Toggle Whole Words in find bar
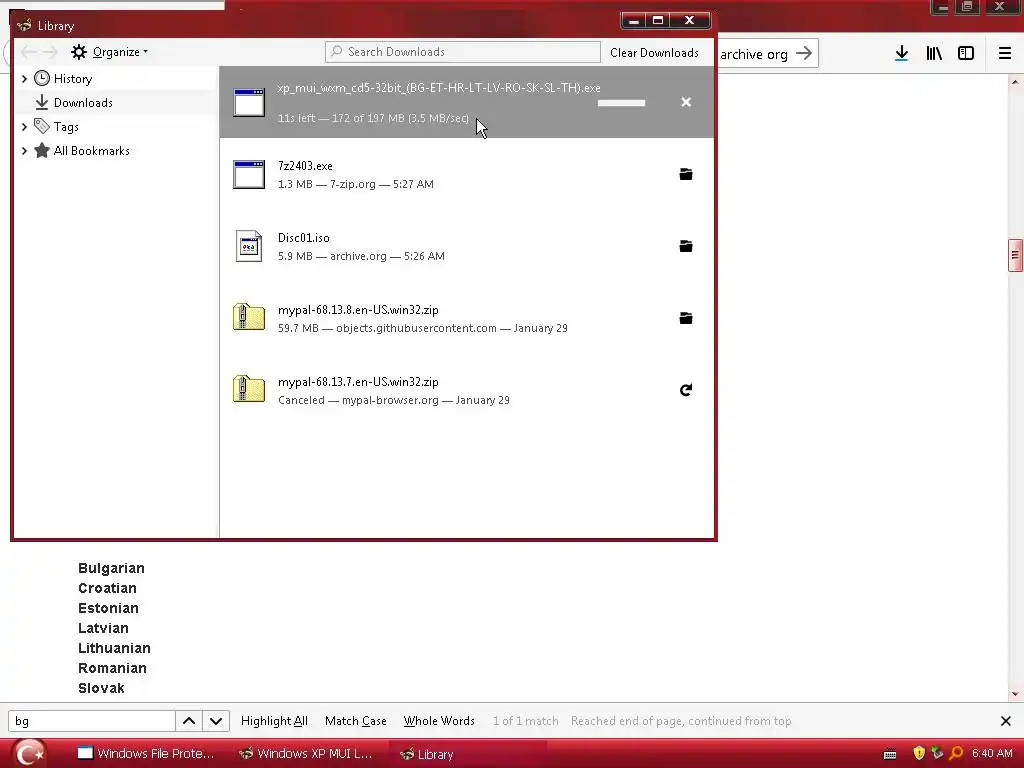1024x768 pixels. click(439, 721)
